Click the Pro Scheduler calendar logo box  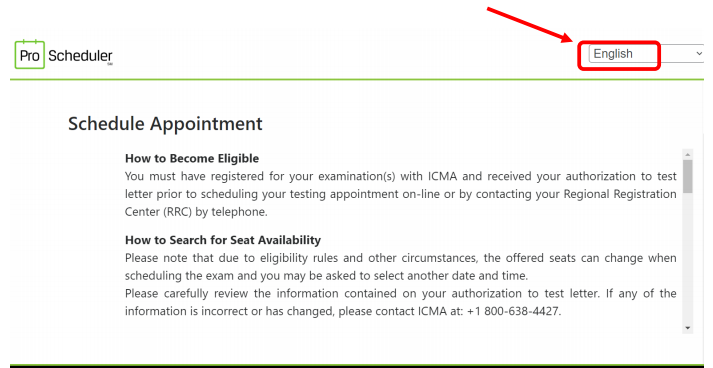point(30,55)
